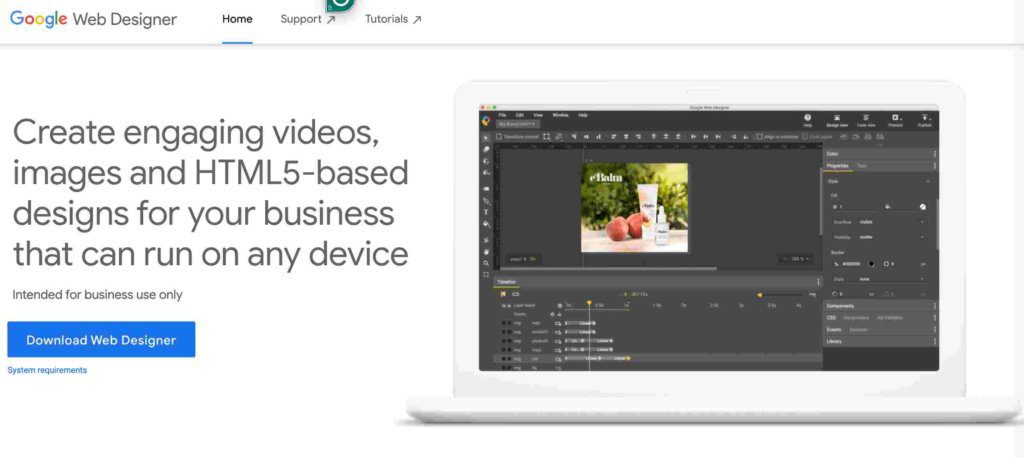1024x458 pixels.
Task: Open the Tutorials external link
Action: [x=393, y=19]
